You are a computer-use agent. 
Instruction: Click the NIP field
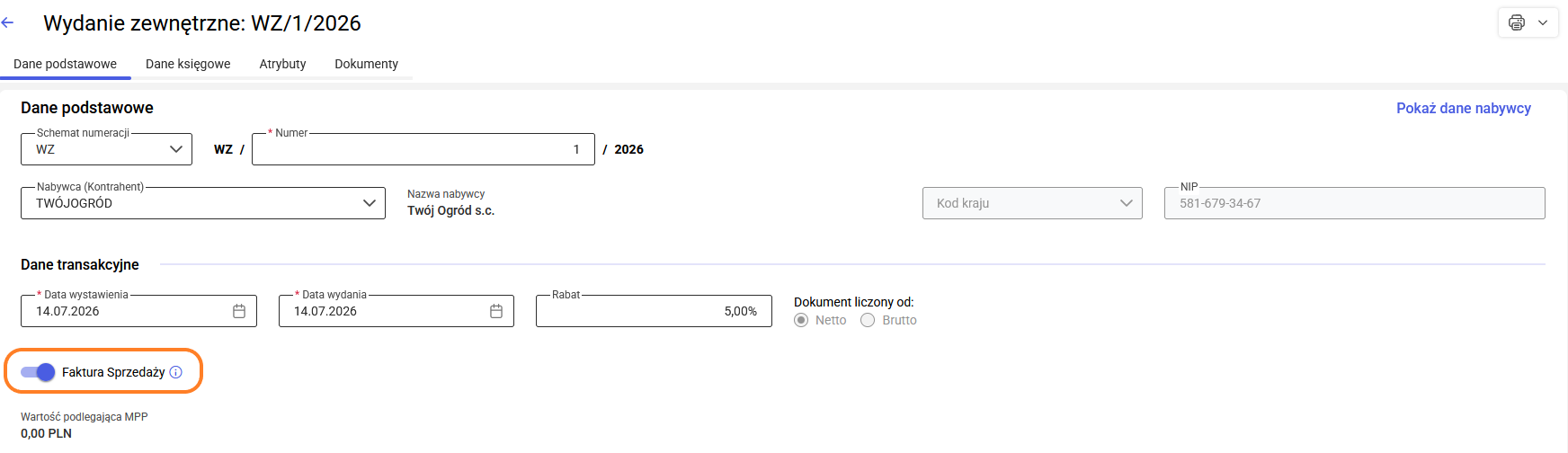[x=1355, y=203]
